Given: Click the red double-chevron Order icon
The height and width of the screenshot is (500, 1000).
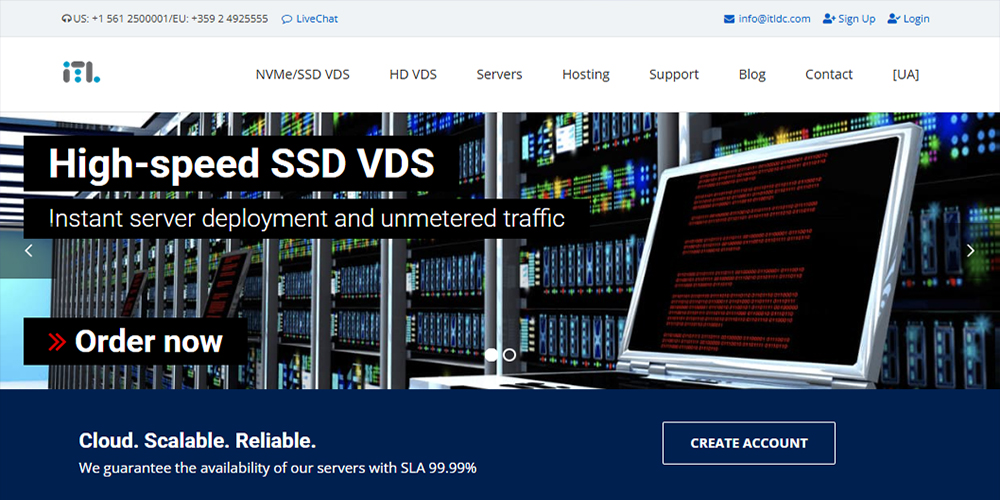Looking at the screenshot, I should coord(58,342).
